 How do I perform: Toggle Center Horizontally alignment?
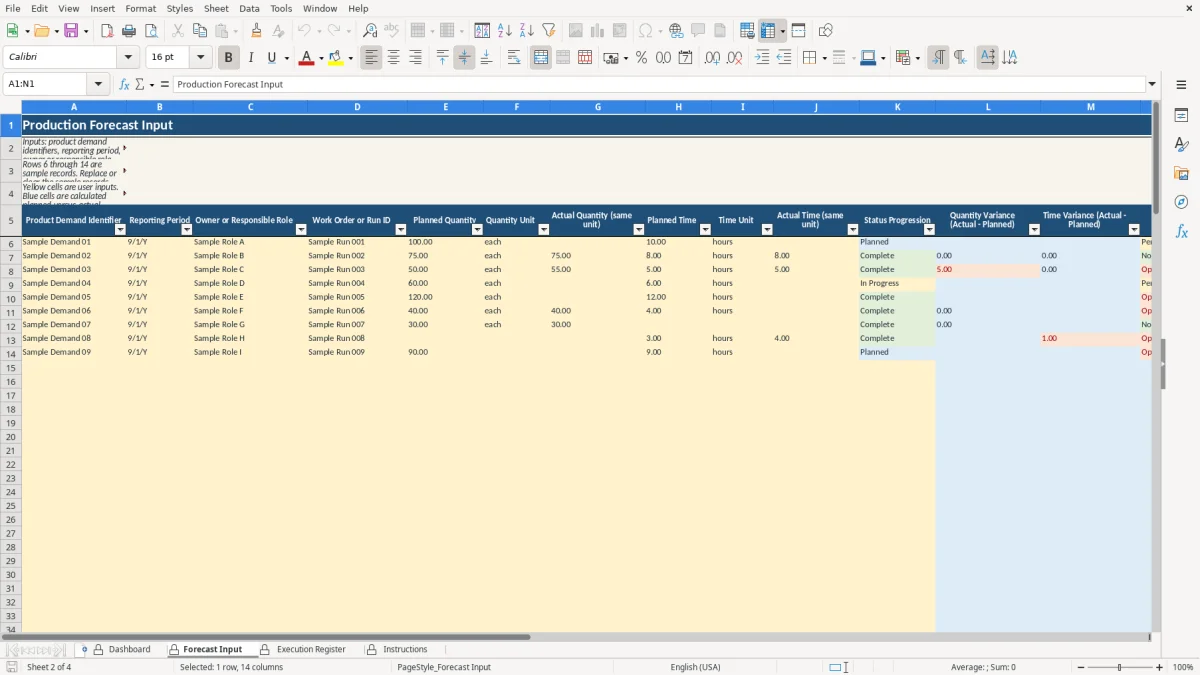394,58
